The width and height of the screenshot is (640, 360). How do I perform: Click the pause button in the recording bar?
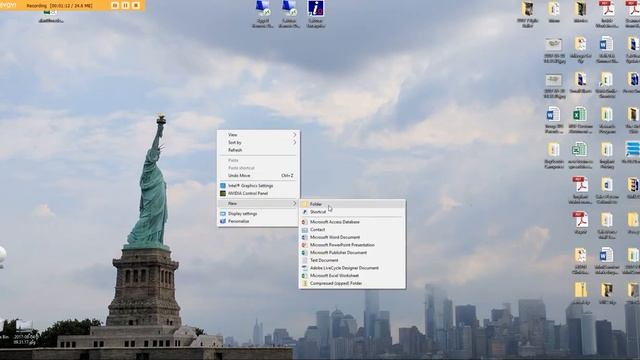pyautogui.click(x=125, y=5)
